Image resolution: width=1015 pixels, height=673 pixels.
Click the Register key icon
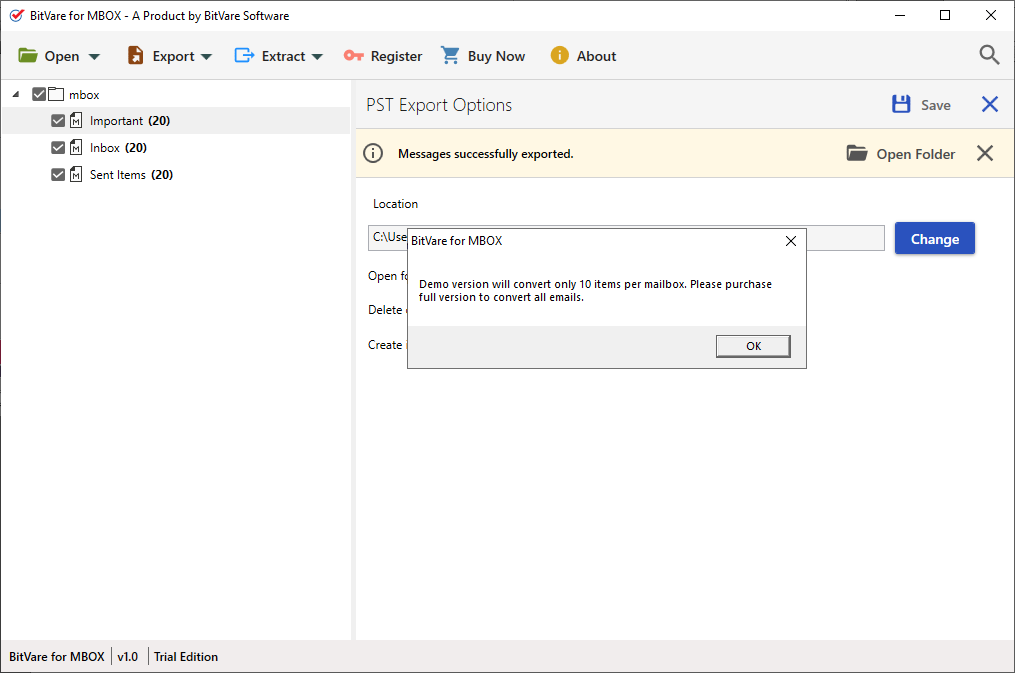click(x=354, y=56)
